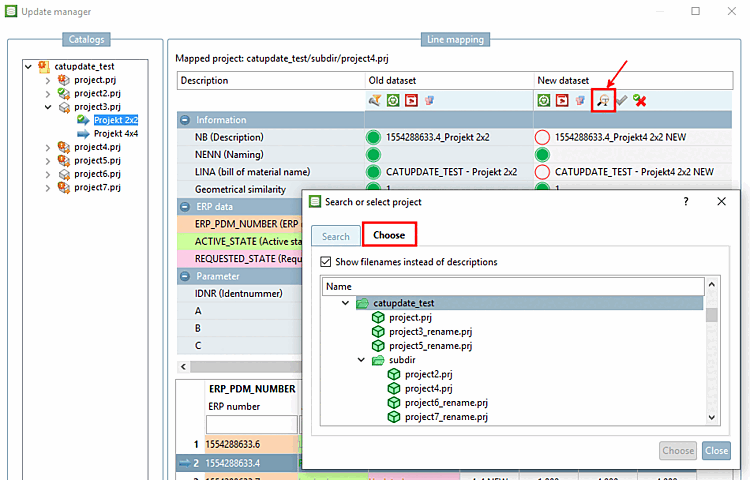The image size is (750, 480).
Task: Expand project4.prj node in Catalogs tree
Action: [x=48, y=147]
